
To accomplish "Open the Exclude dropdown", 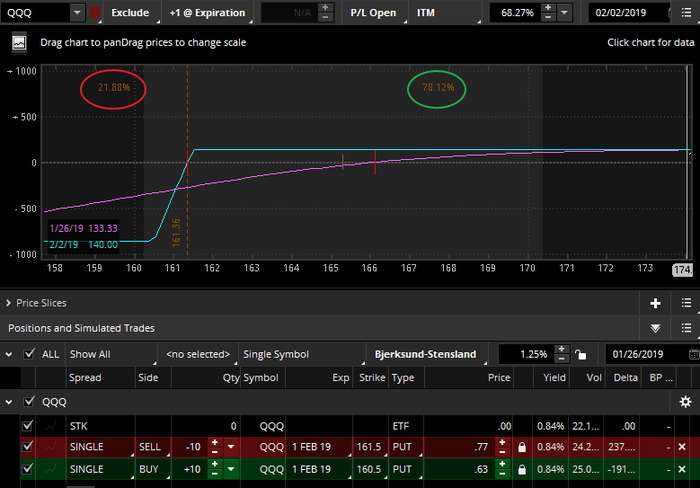I will [130, 13].
